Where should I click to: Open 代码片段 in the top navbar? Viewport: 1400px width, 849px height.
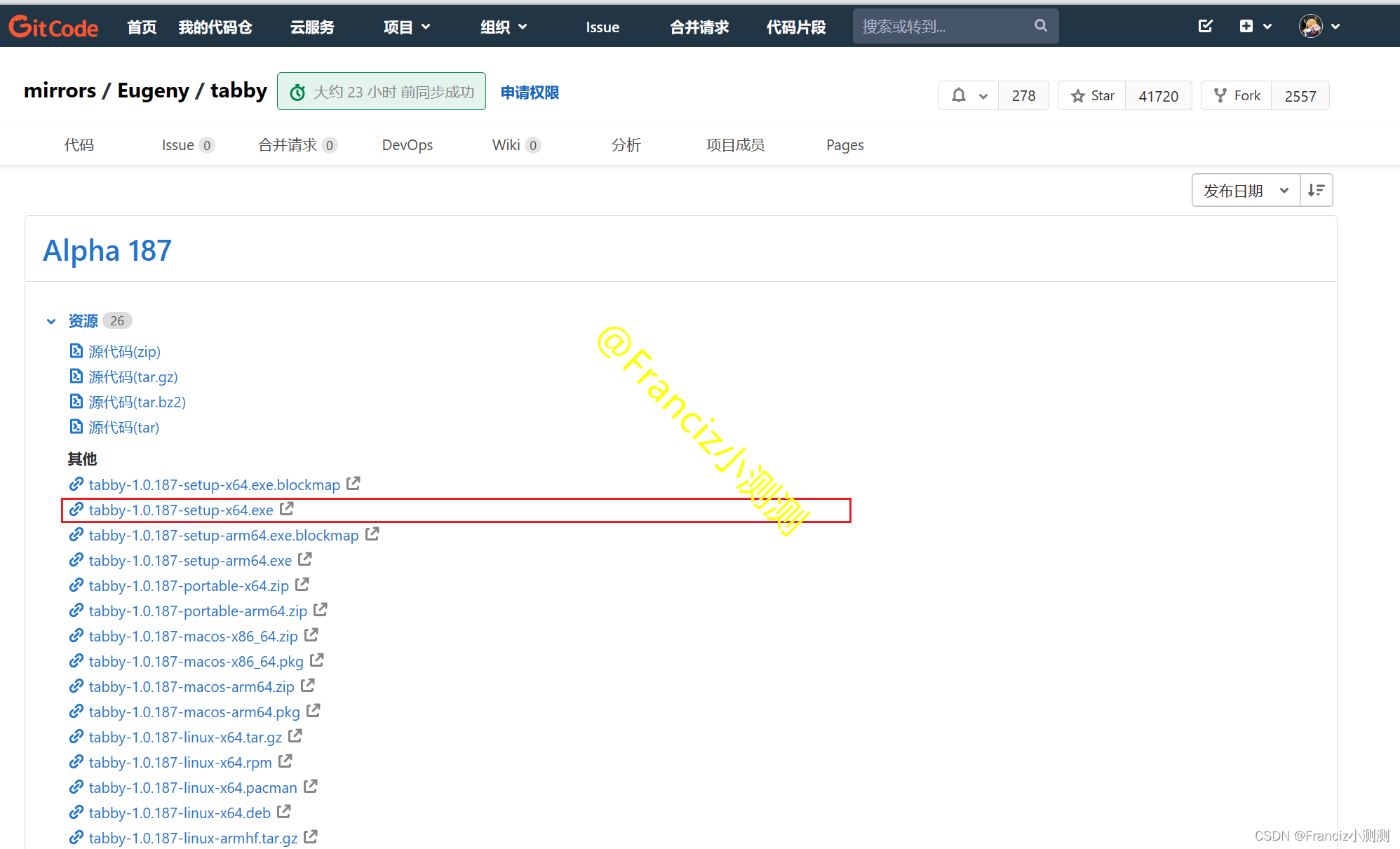click(x=796, y=27)
